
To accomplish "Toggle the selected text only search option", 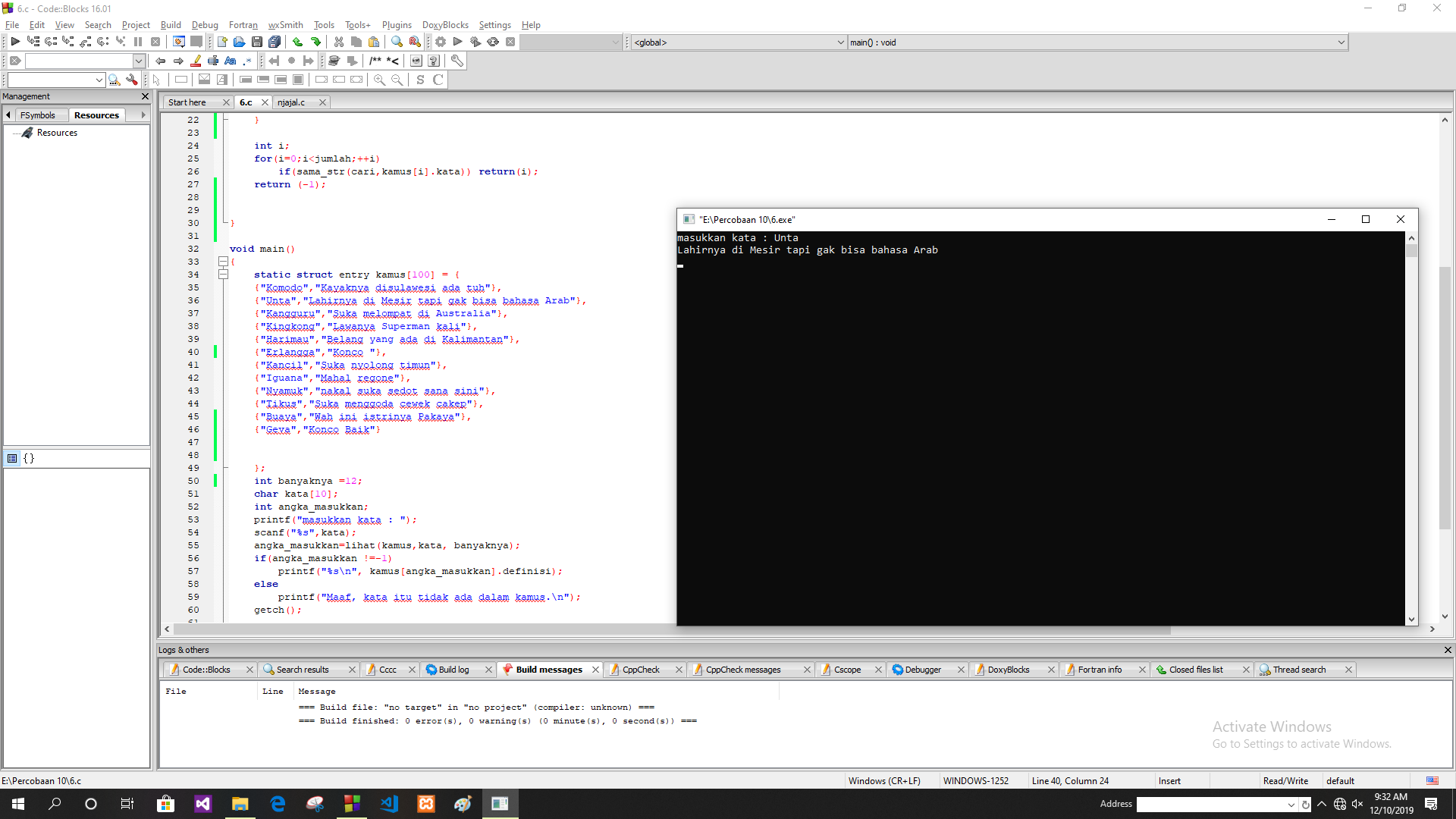I will tap(213, 61).
